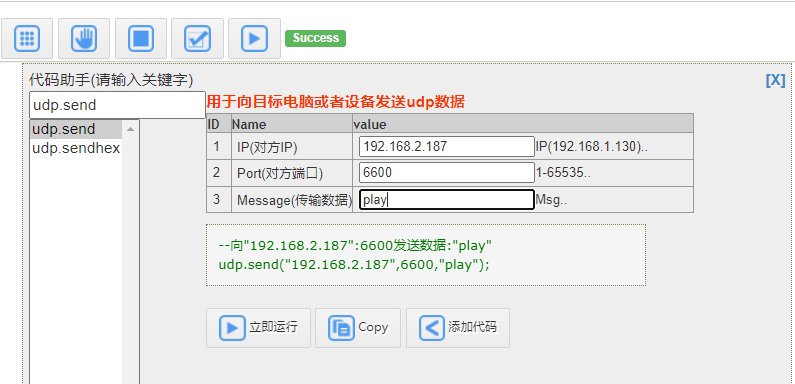Click the grid keypad toolbar icon
The height and width of the screenshot is (384, 795).
27,39
